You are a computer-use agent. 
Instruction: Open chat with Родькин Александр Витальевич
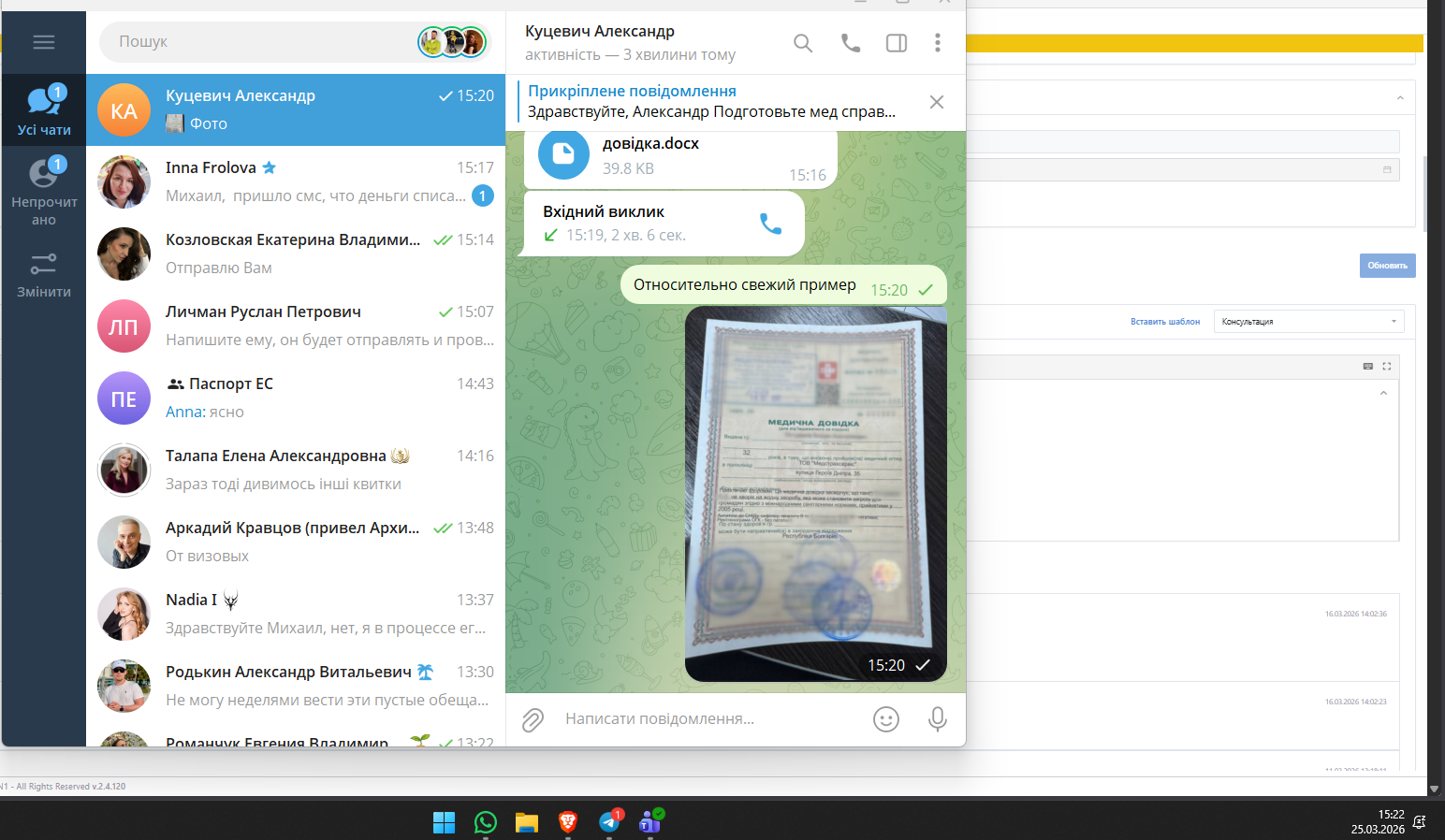[296, 686]
